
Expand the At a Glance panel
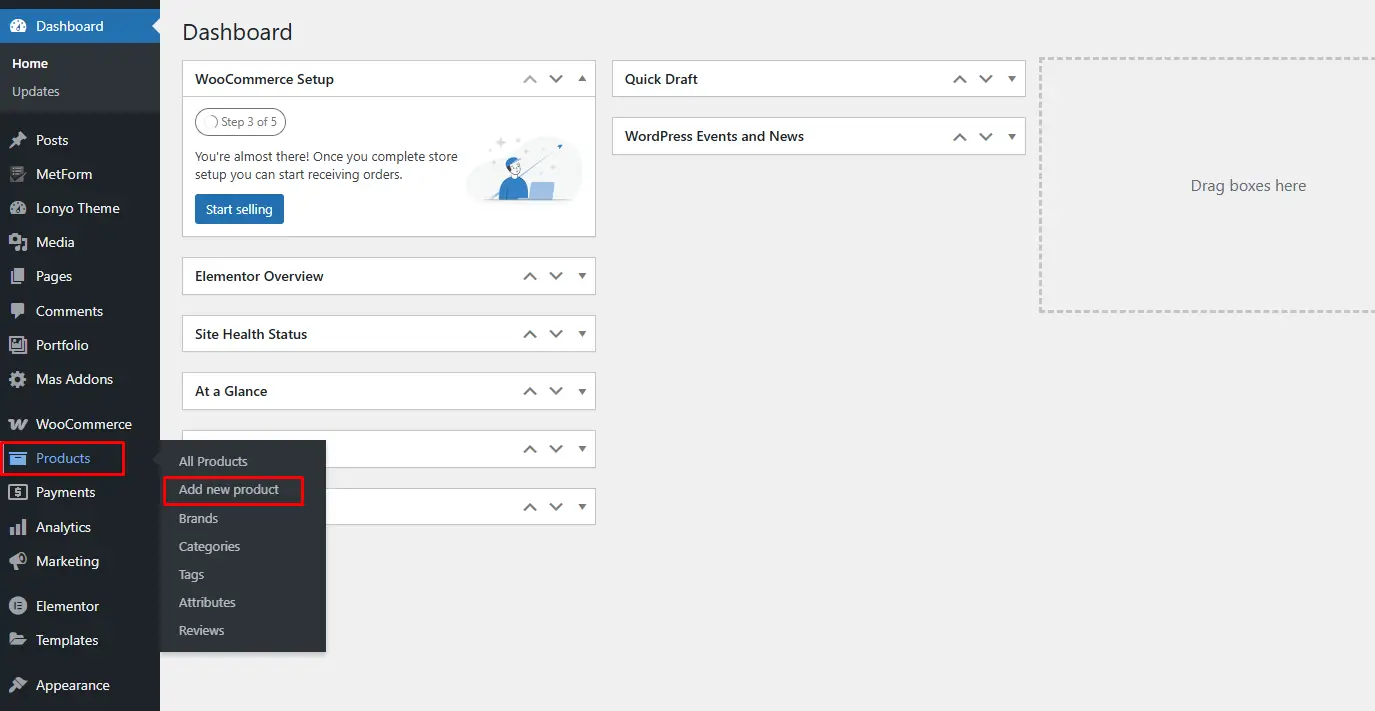[x=582, y=391]
